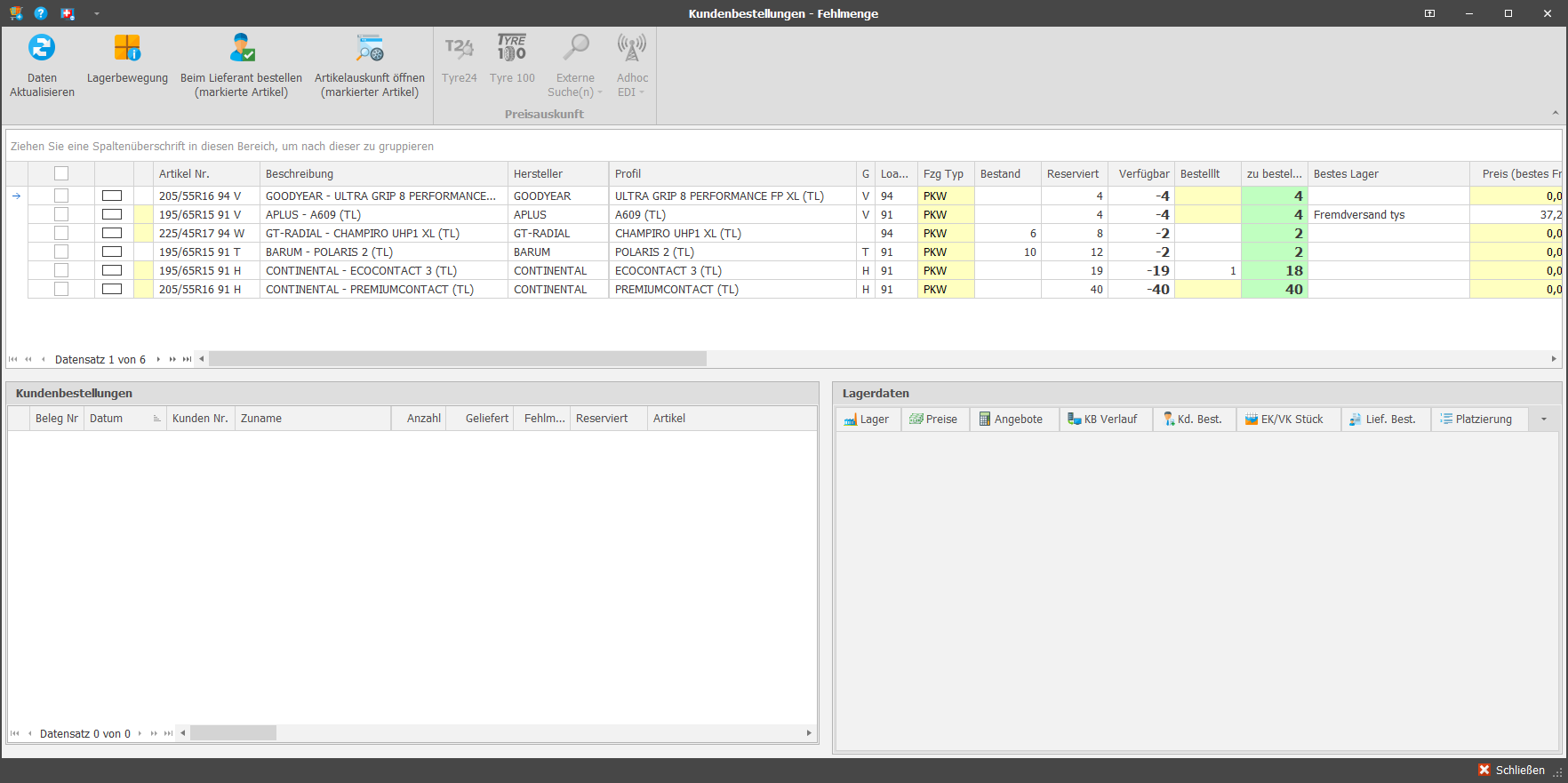Image resolution: width=1568 pixels, height=783 pixels.
Task: Go to last record in article grid navigator
Action: coord(187,359)
